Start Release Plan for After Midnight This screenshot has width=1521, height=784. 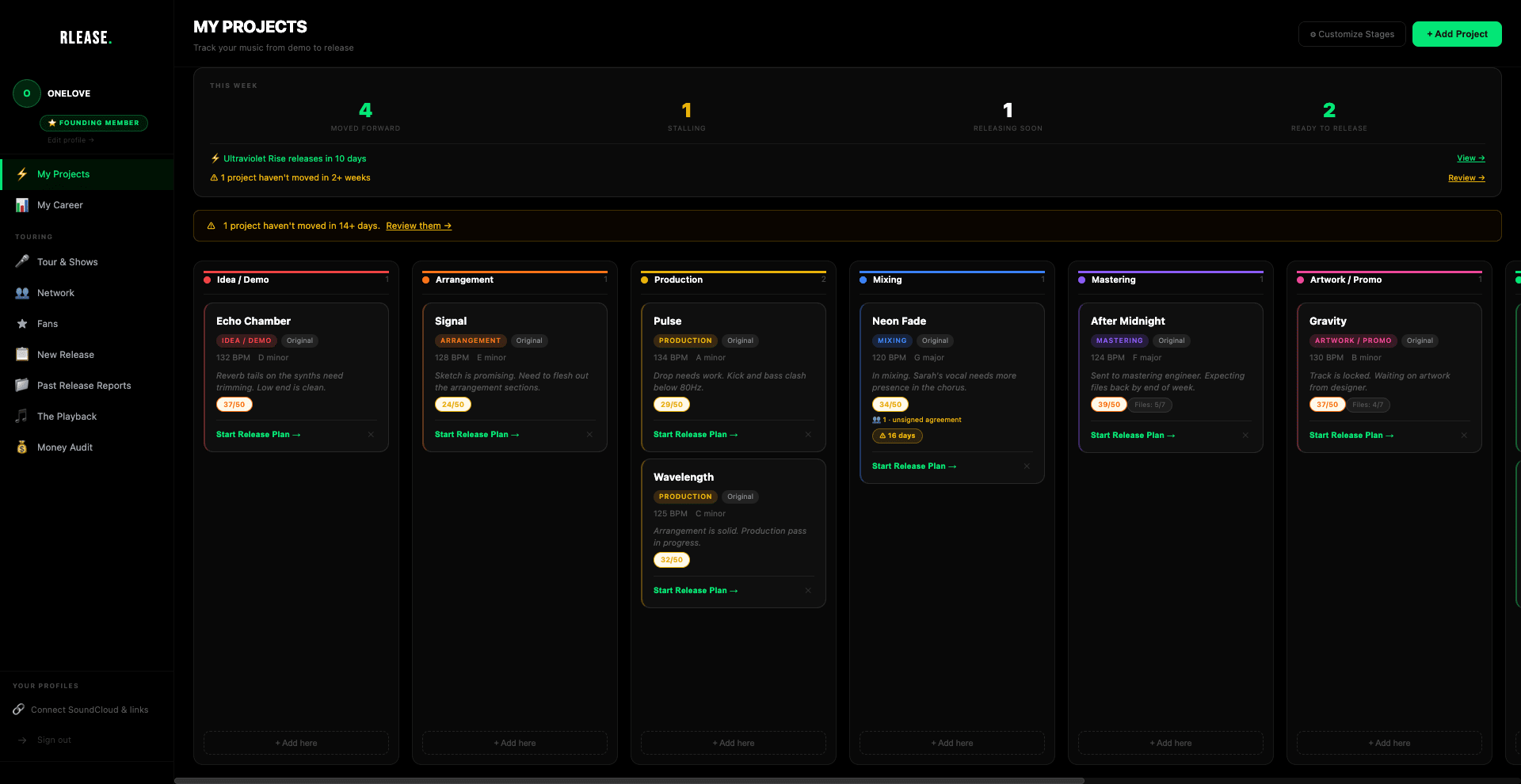(1133, 436)
